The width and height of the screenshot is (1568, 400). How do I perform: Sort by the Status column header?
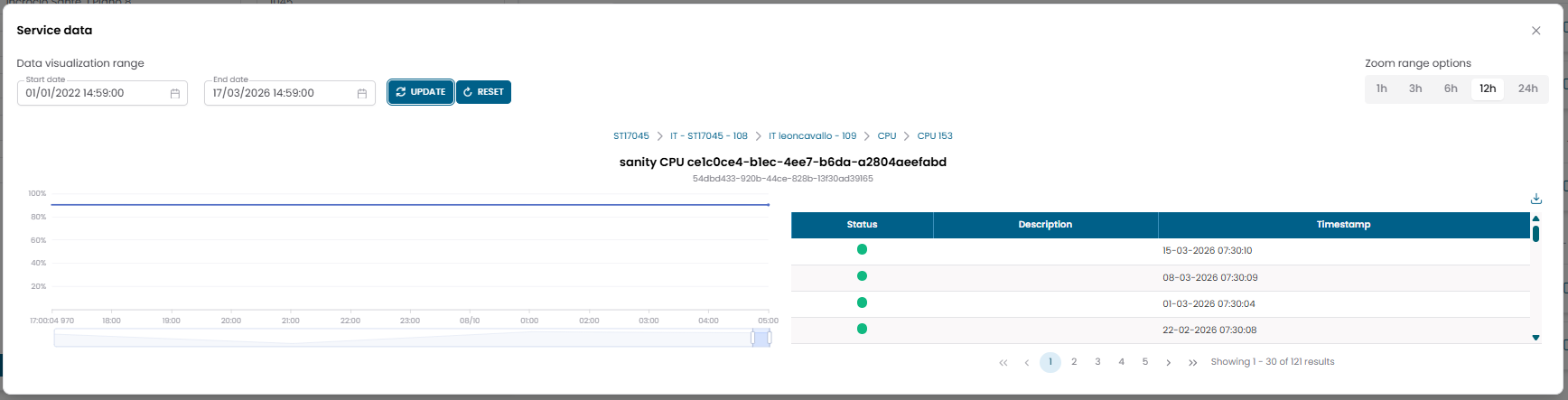tap(862, 225)
